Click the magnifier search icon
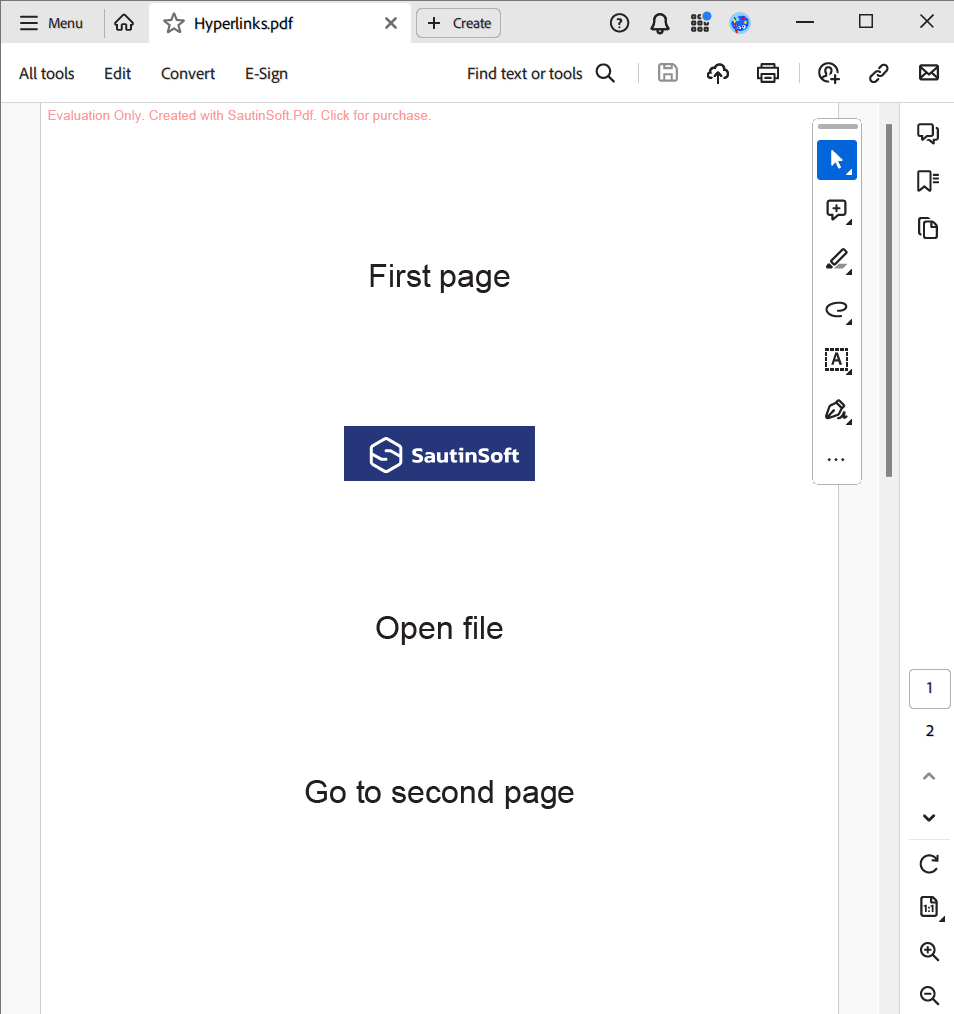This screenshot has height=1014, width=954. tap(605, 73)
